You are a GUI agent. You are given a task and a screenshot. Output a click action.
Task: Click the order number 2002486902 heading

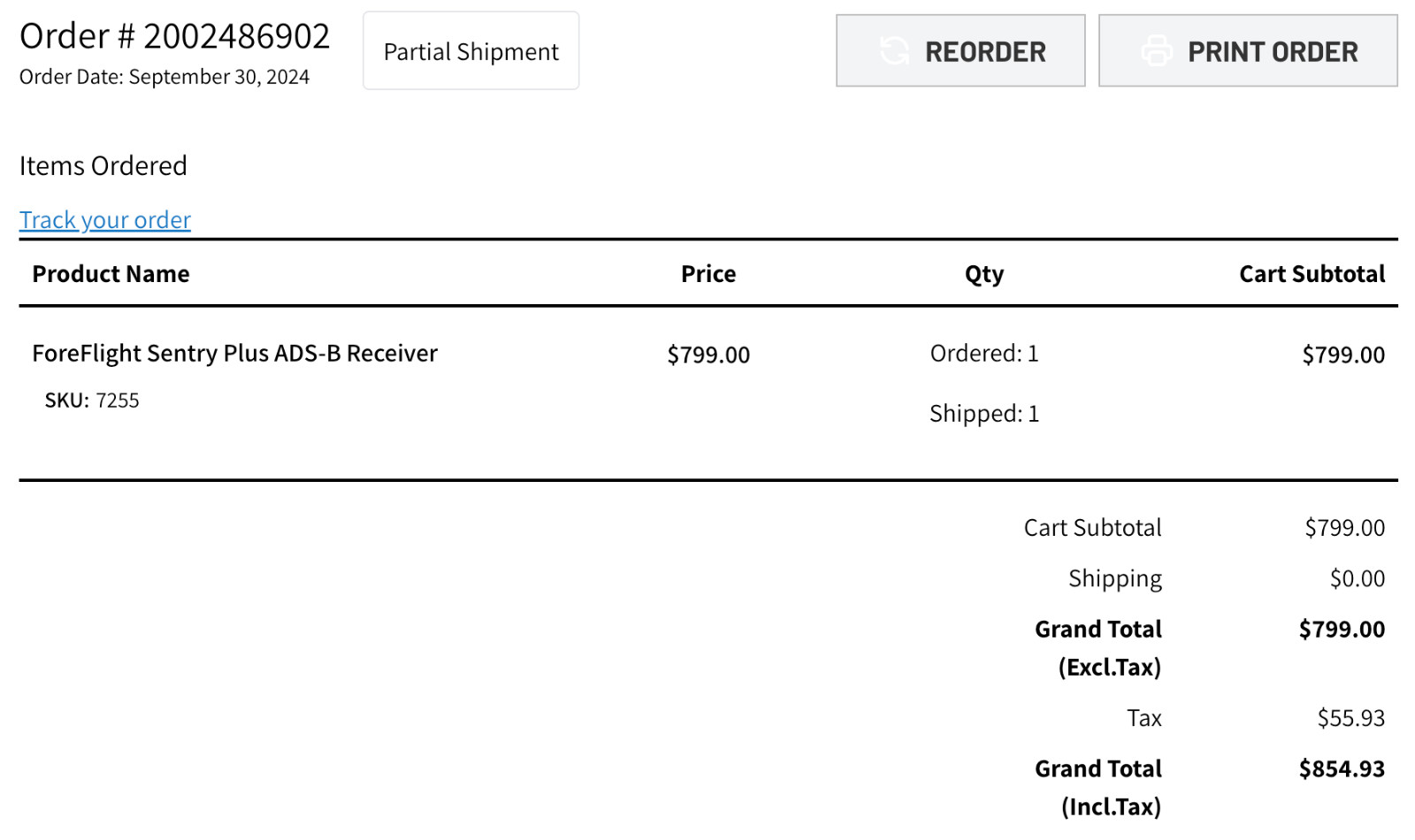pyautogui.click(x=175, y=36)
